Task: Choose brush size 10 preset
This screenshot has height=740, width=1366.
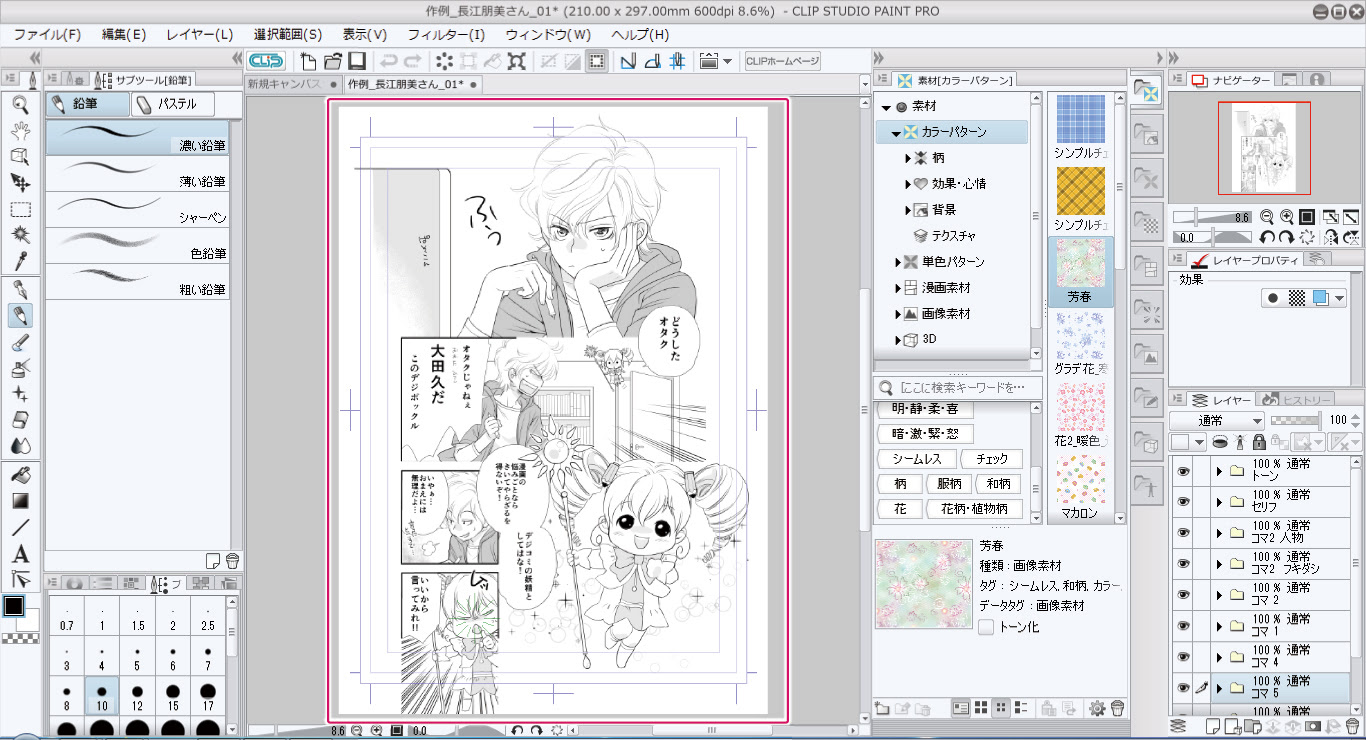Action: 101,696
